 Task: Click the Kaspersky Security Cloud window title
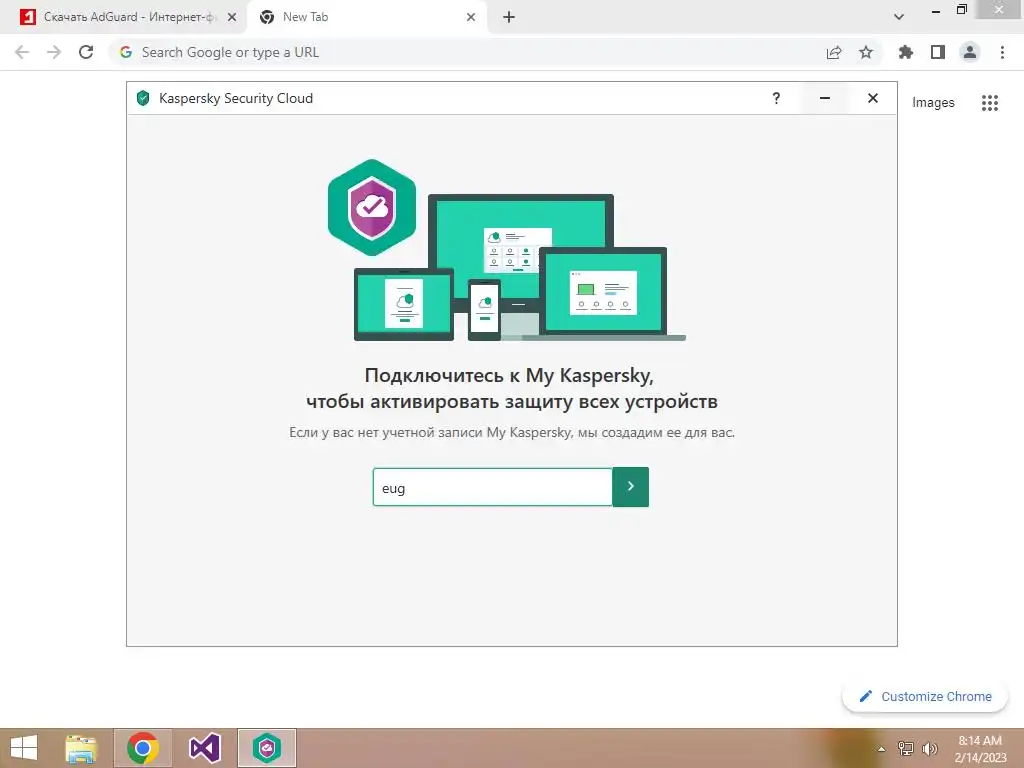[236, 98]
